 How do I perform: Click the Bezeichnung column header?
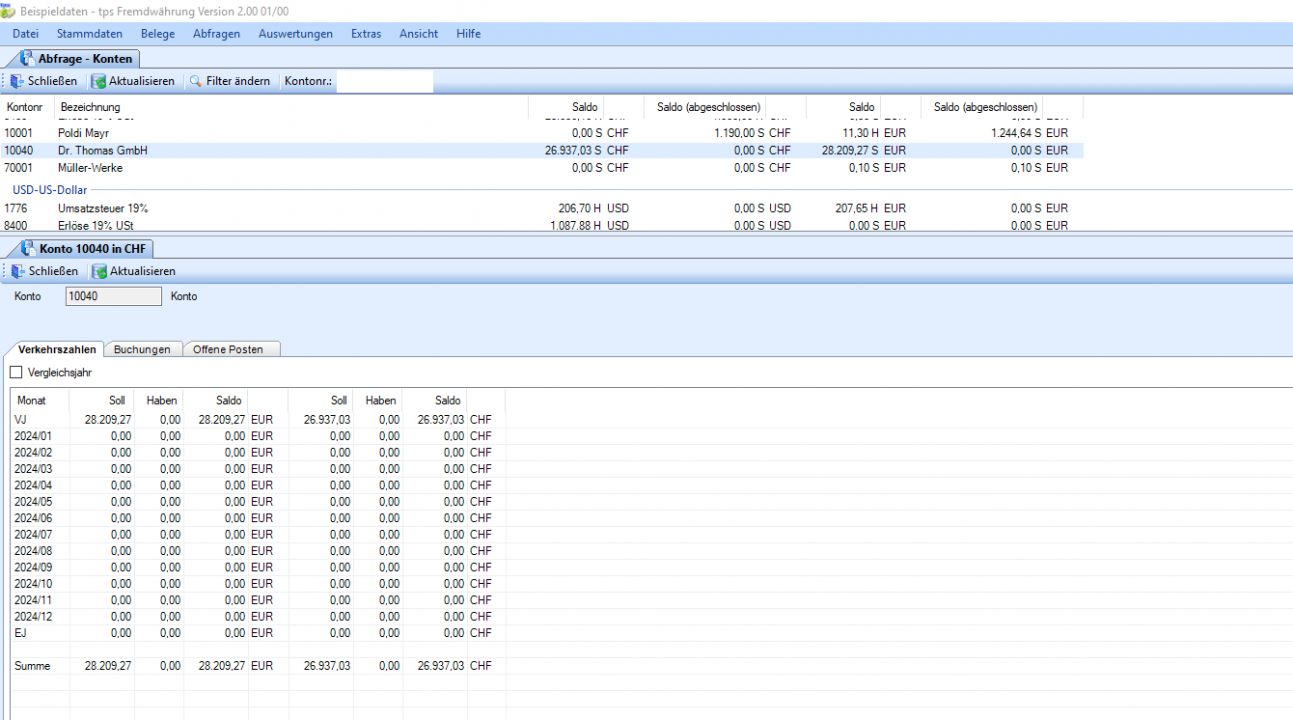tap(90, 107)
